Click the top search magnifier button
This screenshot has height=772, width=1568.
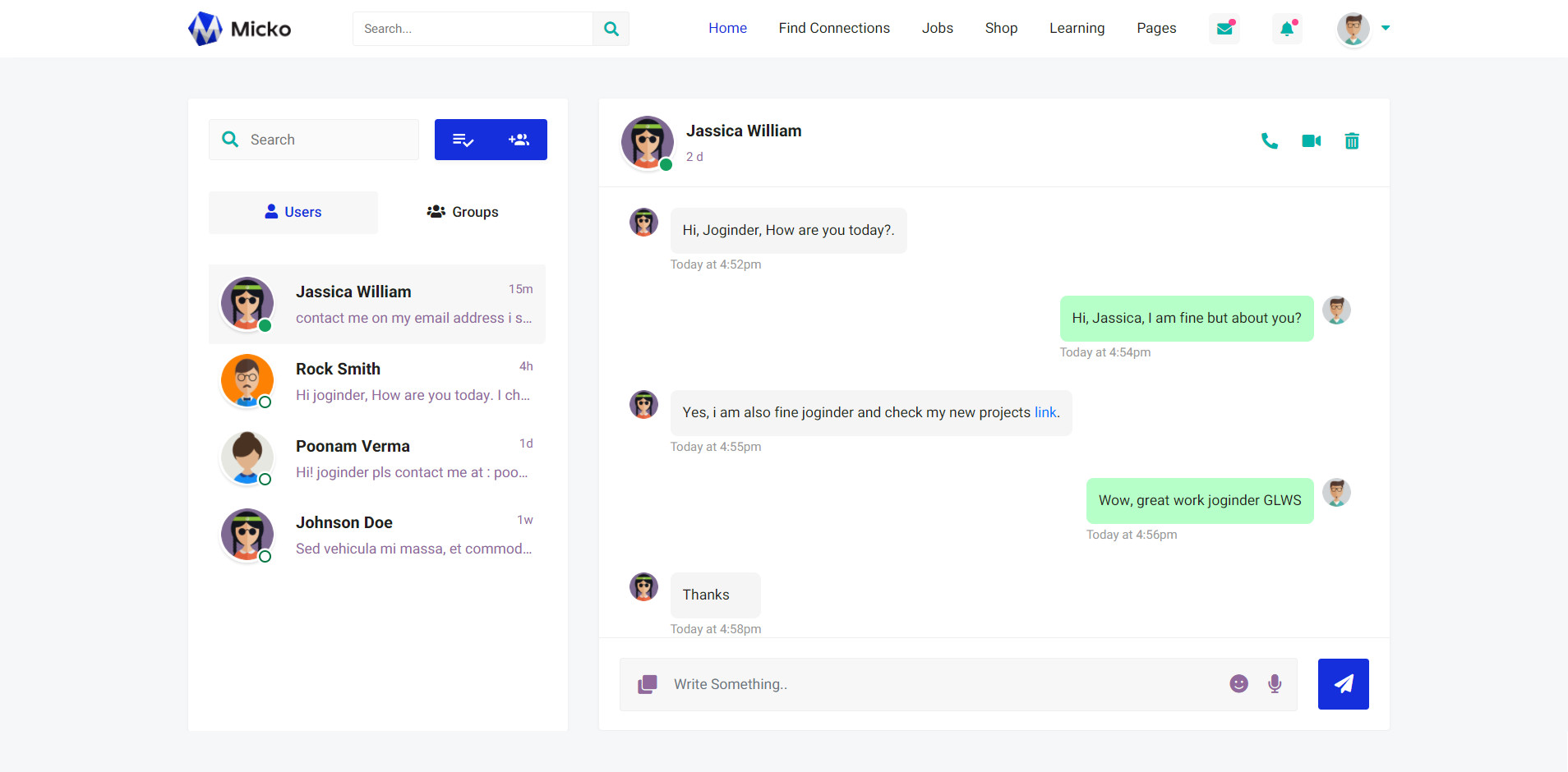click(x=611, y=29)
